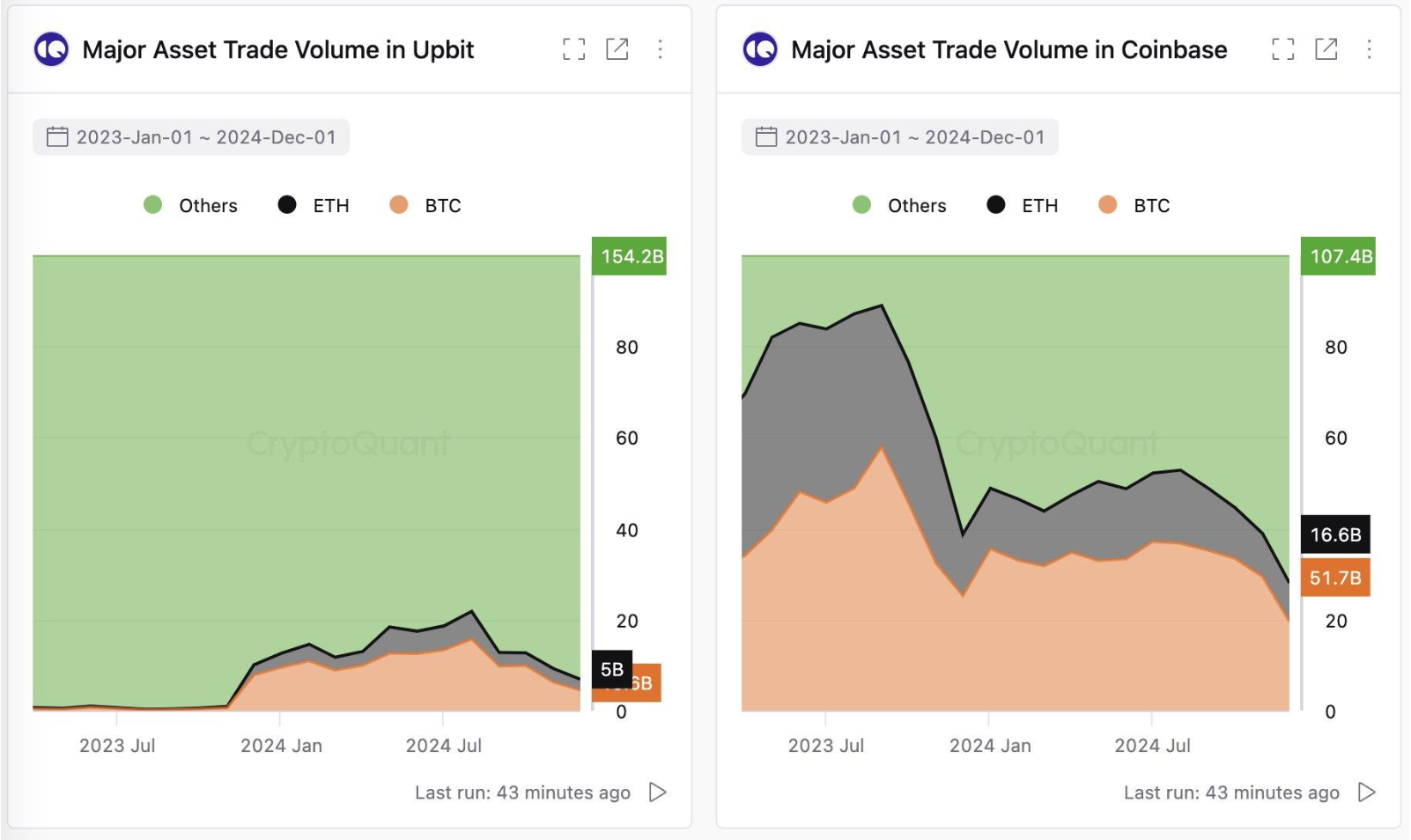Image resolution: width=1411 pixels, height=840 pixels.
Task: Open Upbit date range picker
Action: (191, 137)
